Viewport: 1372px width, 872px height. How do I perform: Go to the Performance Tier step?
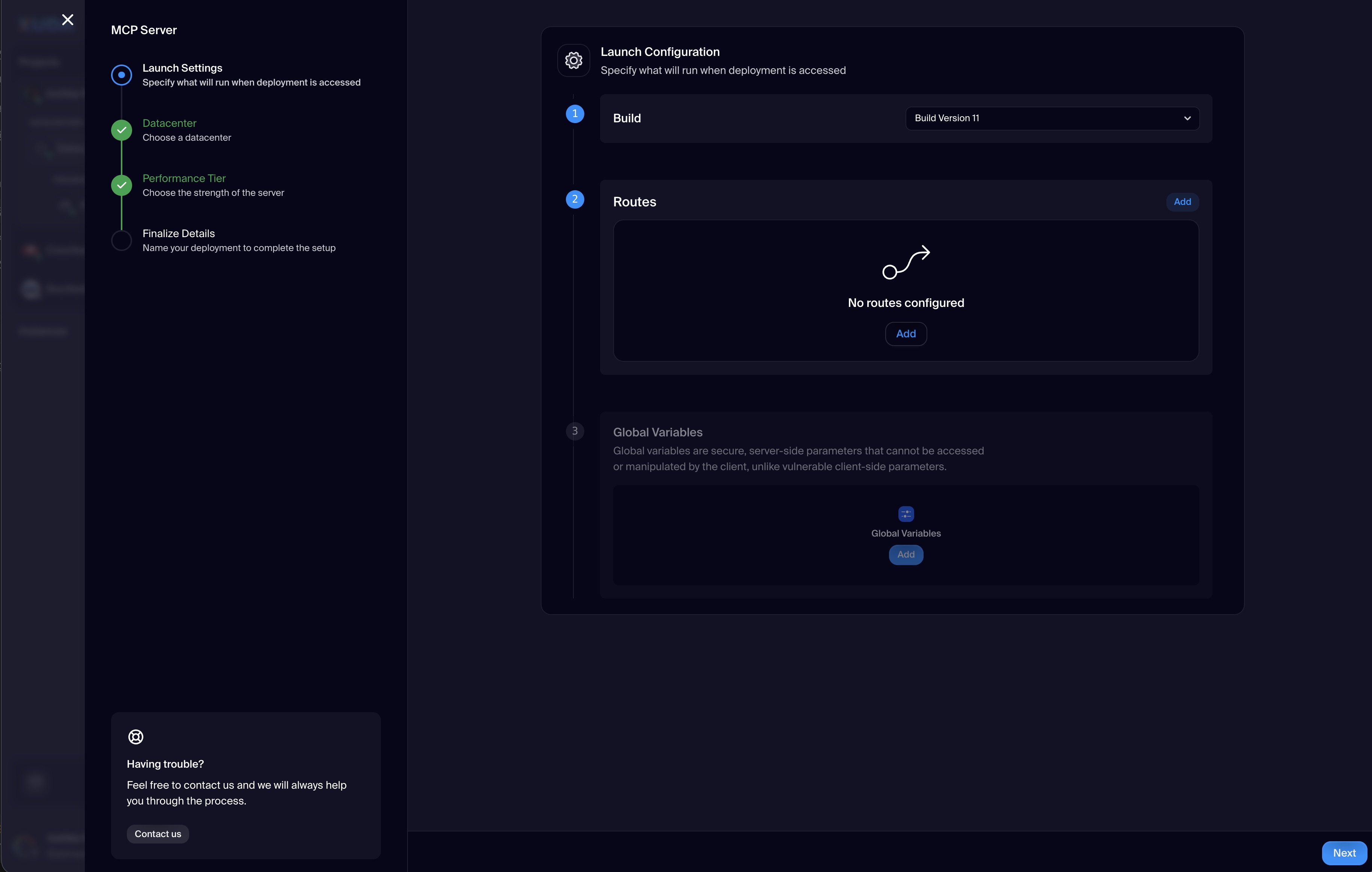(184, 178)
